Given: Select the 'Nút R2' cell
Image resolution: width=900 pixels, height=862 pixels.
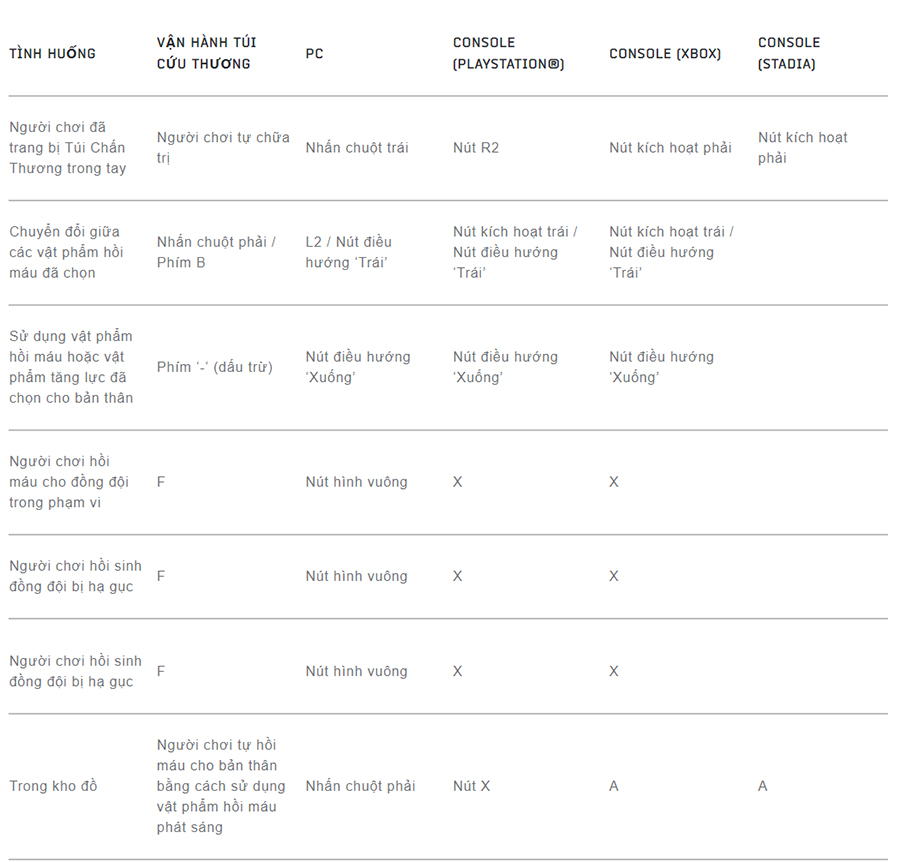Looking at the screenshot, I should pyautogui.click(x=476, y=148).
